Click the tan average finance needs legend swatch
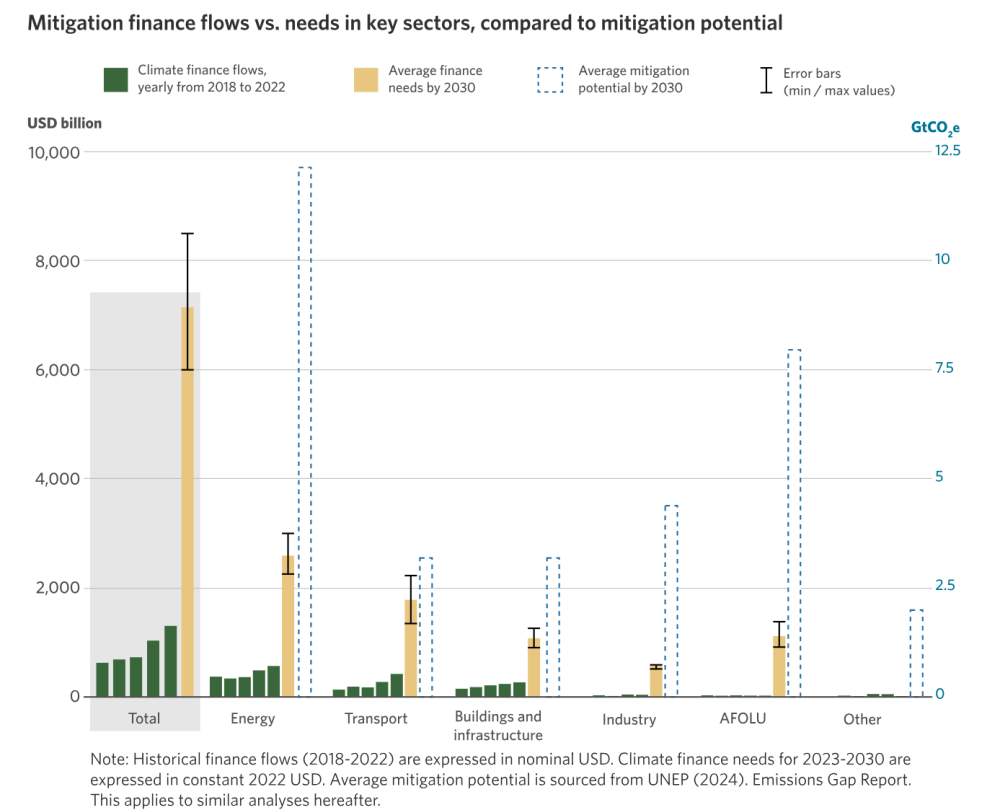Image resolution: width=1000 pixels, height=810 pixels. [x=366, y=80]
